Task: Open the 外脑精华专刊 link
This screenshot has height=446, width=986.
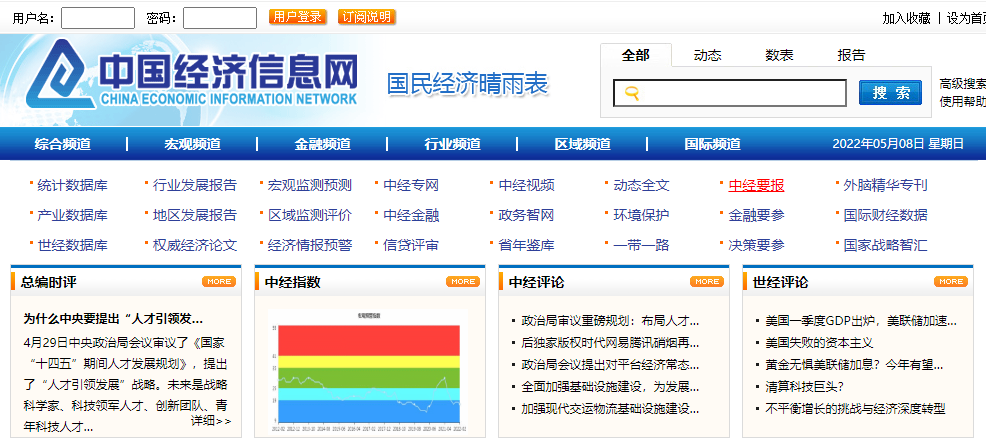Action: (x=885, y=186)
